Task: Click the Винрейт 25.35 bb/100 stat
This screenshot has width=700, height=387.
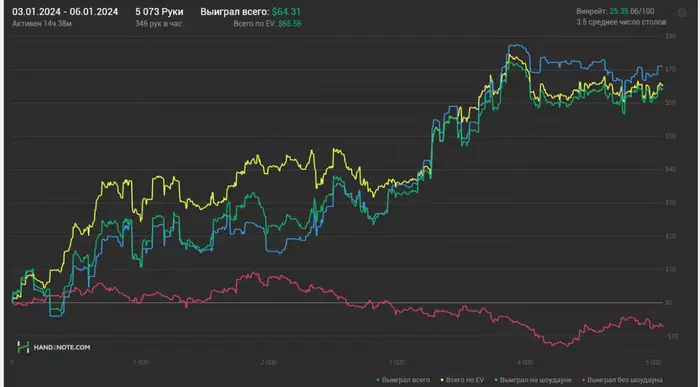Action: click(x=615, y=11)
